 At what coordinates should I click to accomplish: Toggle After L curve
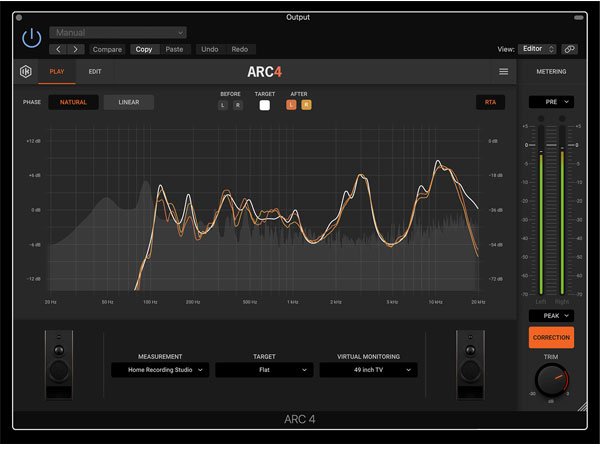291,105
